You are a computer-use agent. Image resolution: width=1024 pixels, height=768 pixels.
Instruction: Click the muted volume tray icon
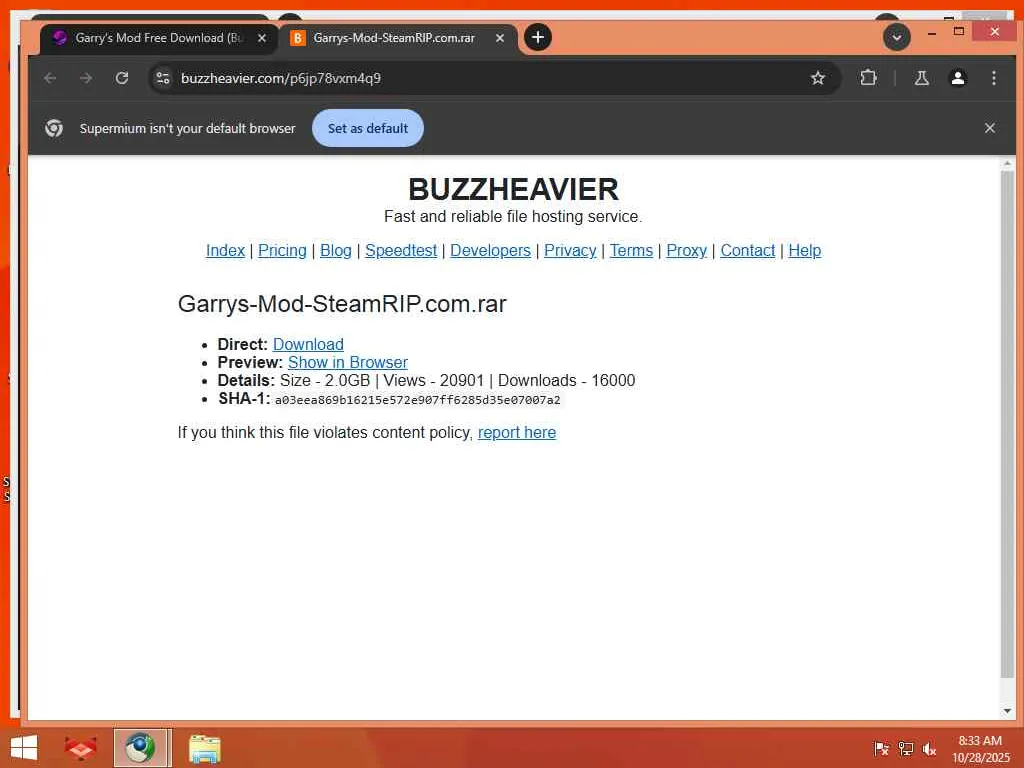(x=929, y=748)
